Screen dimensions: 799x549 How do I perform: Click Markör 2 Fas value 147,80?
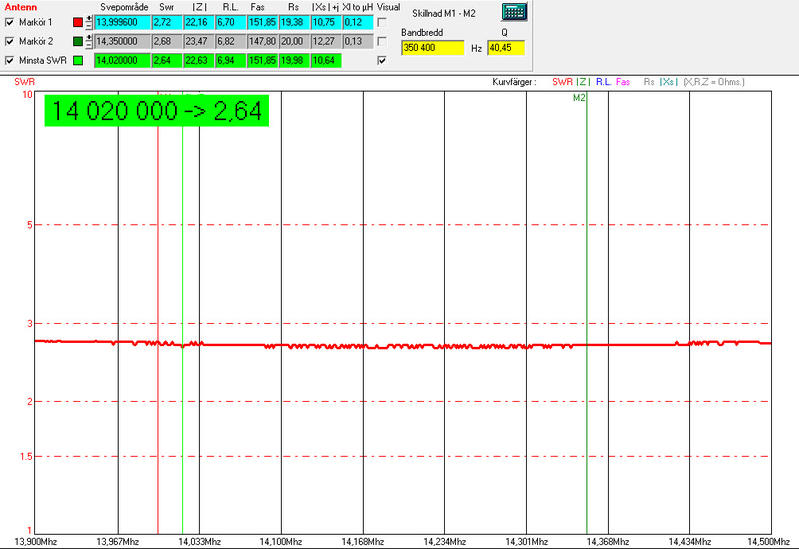point(262,41)
